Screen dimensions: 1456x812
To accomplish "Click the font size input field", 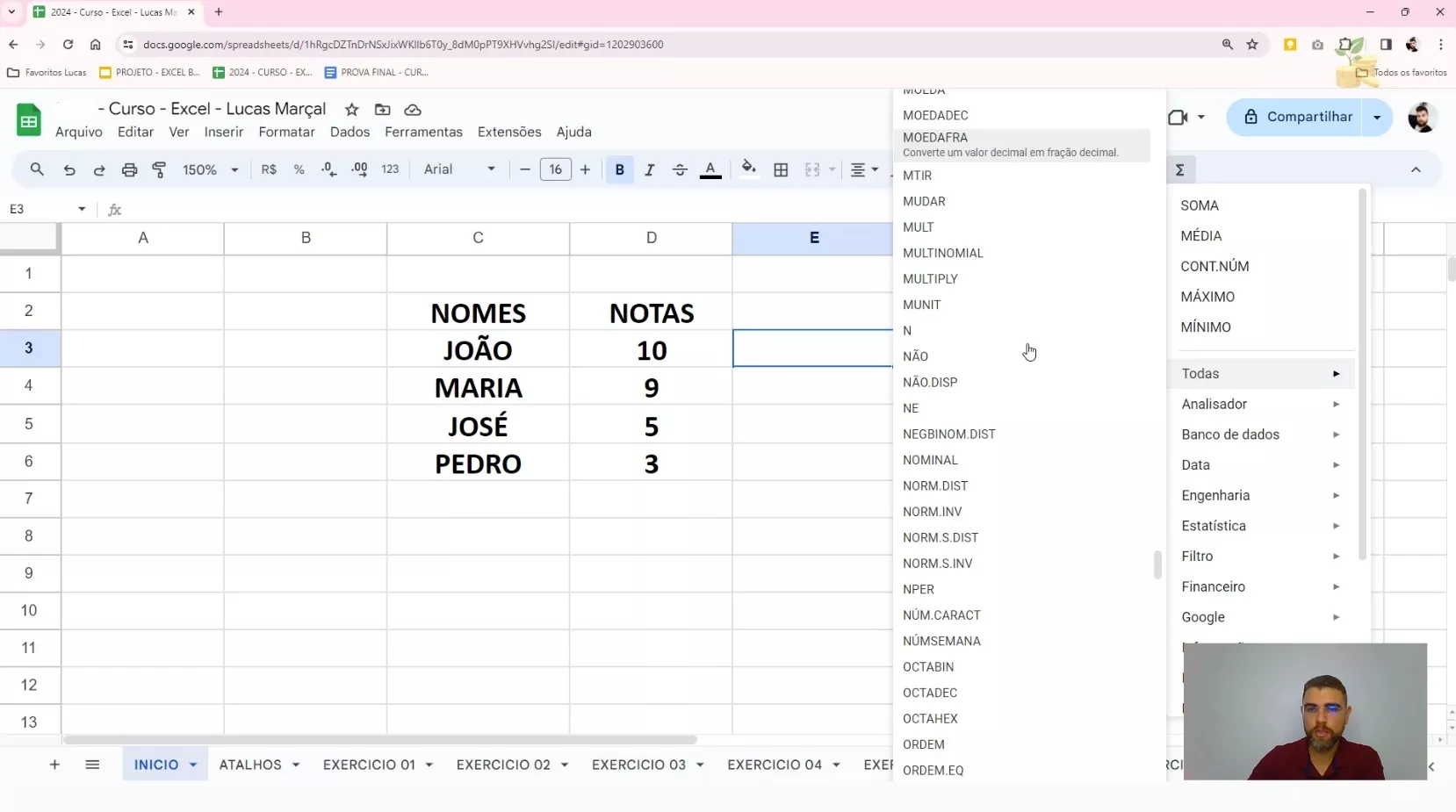I will [x=555, y=169].
